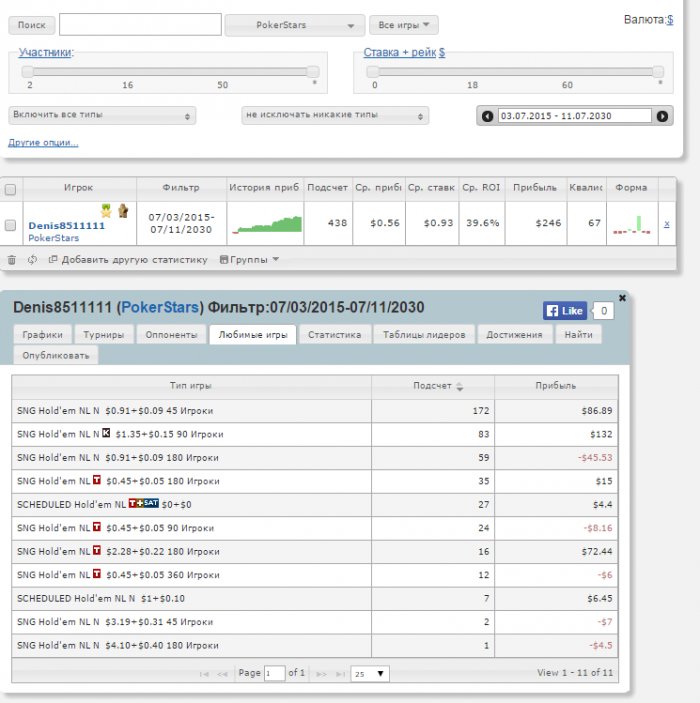Click the PokerStars link under the player name
The image size is (700, 703).
tap(53, 238)
